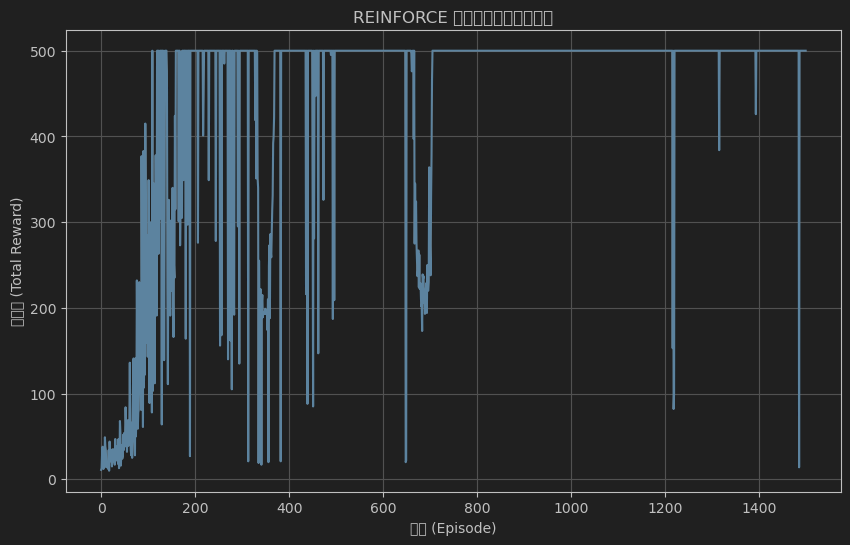Select y-axis tick label 400

coord(46,137)
